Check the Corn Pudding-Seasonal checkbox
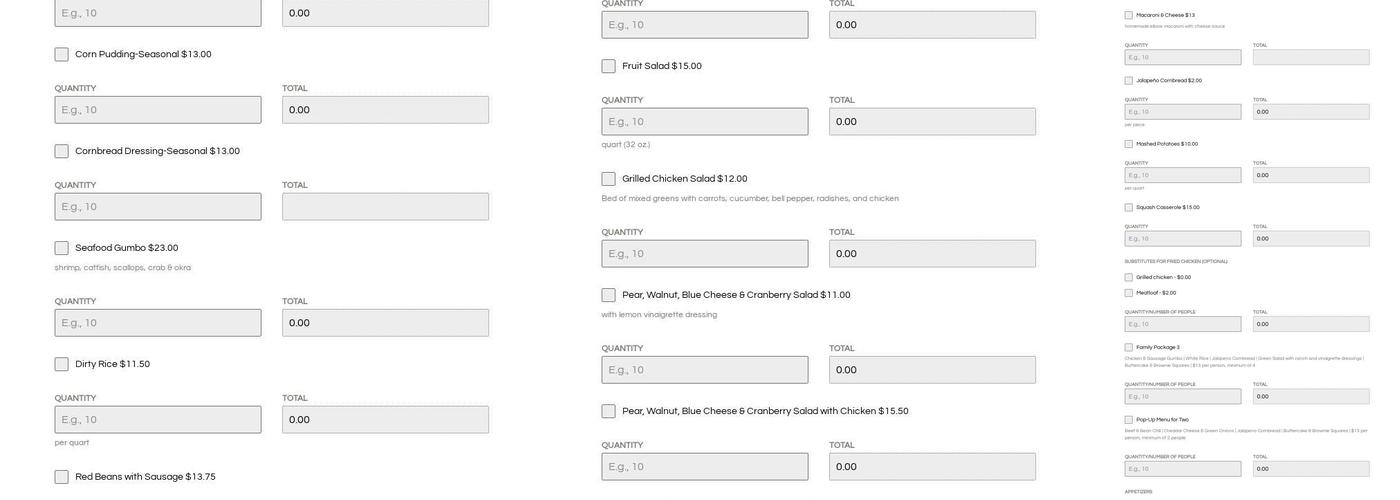This screenshot has width=1400, height=500. click(62, 55)
